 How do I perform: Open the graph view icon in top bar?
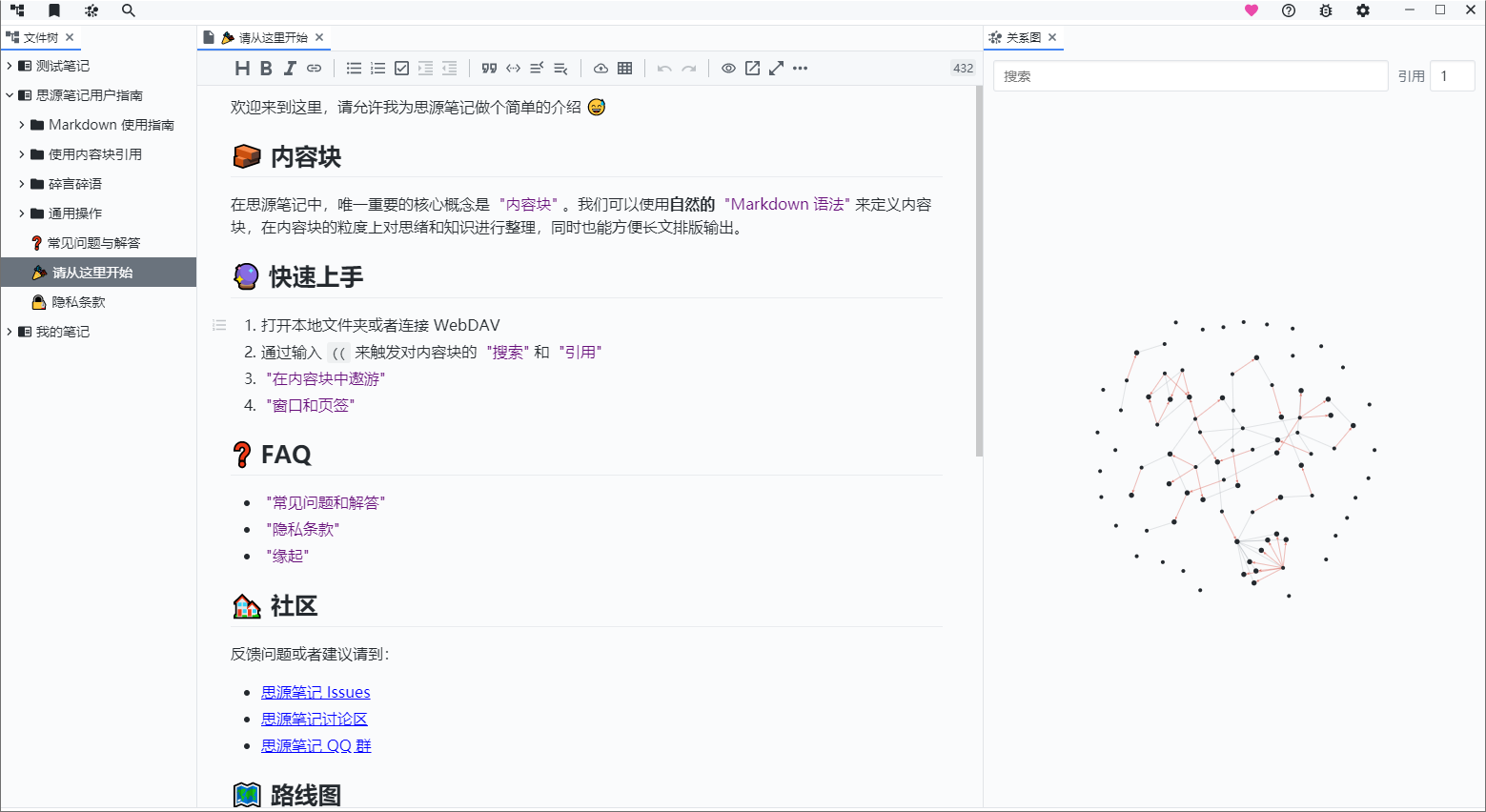pos(92,10)
